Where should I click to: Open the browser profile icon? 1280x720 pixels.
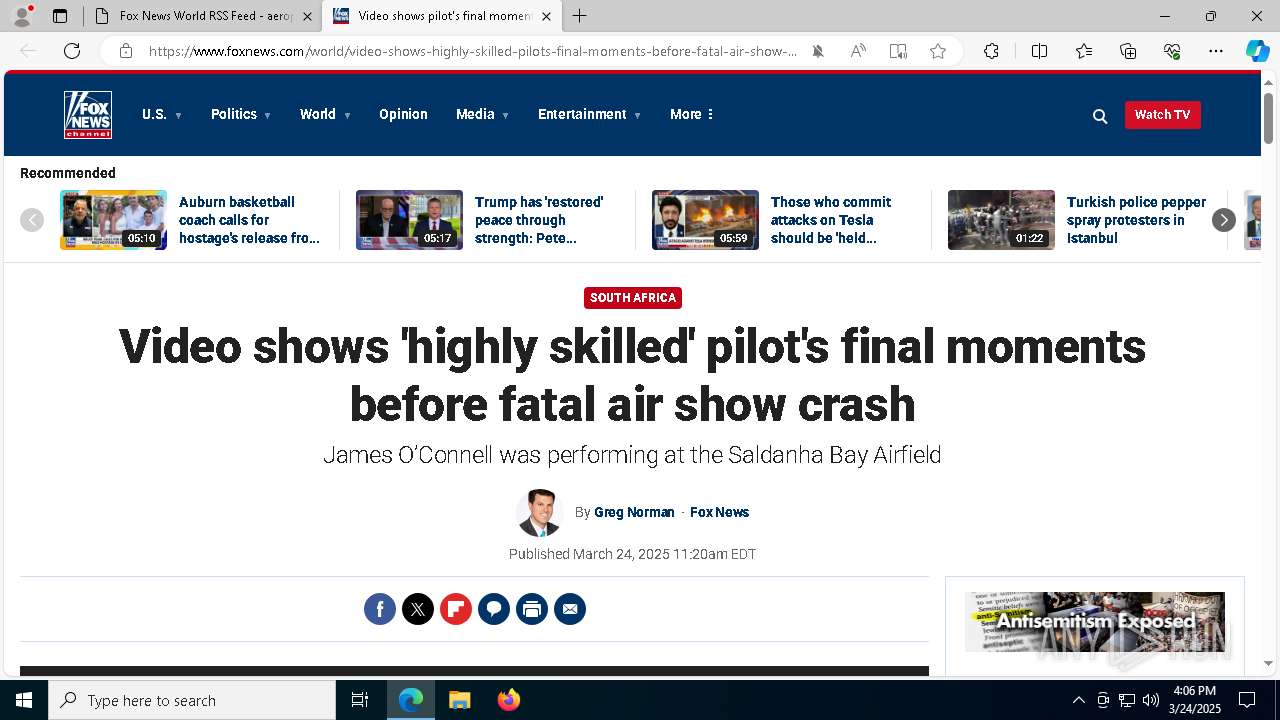point(21,16)
